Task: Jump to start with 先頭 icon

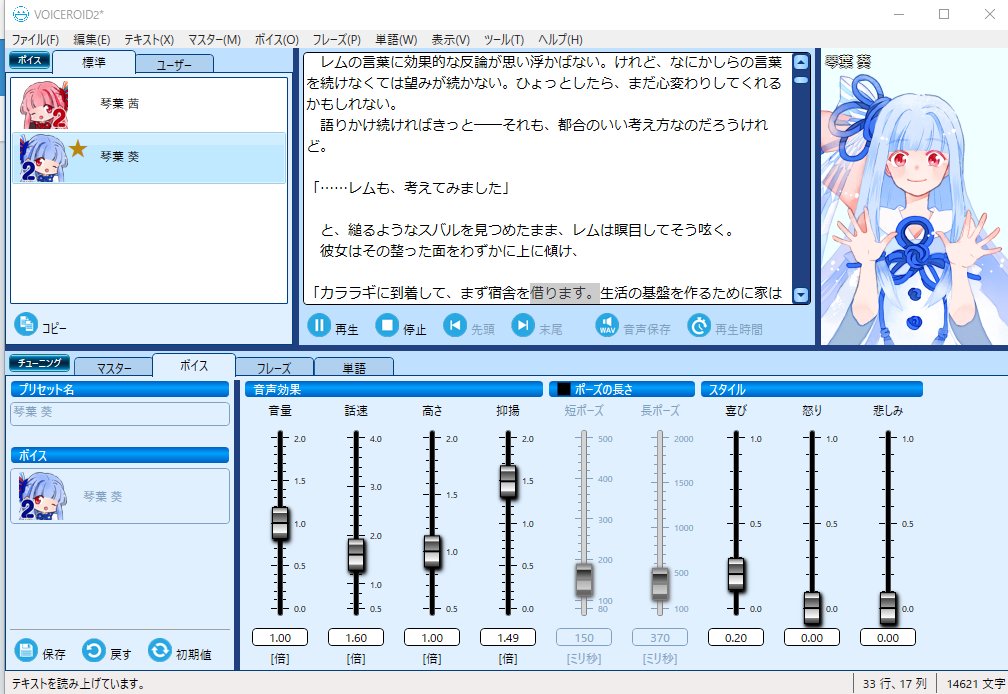Action: [x=455, y=325]
